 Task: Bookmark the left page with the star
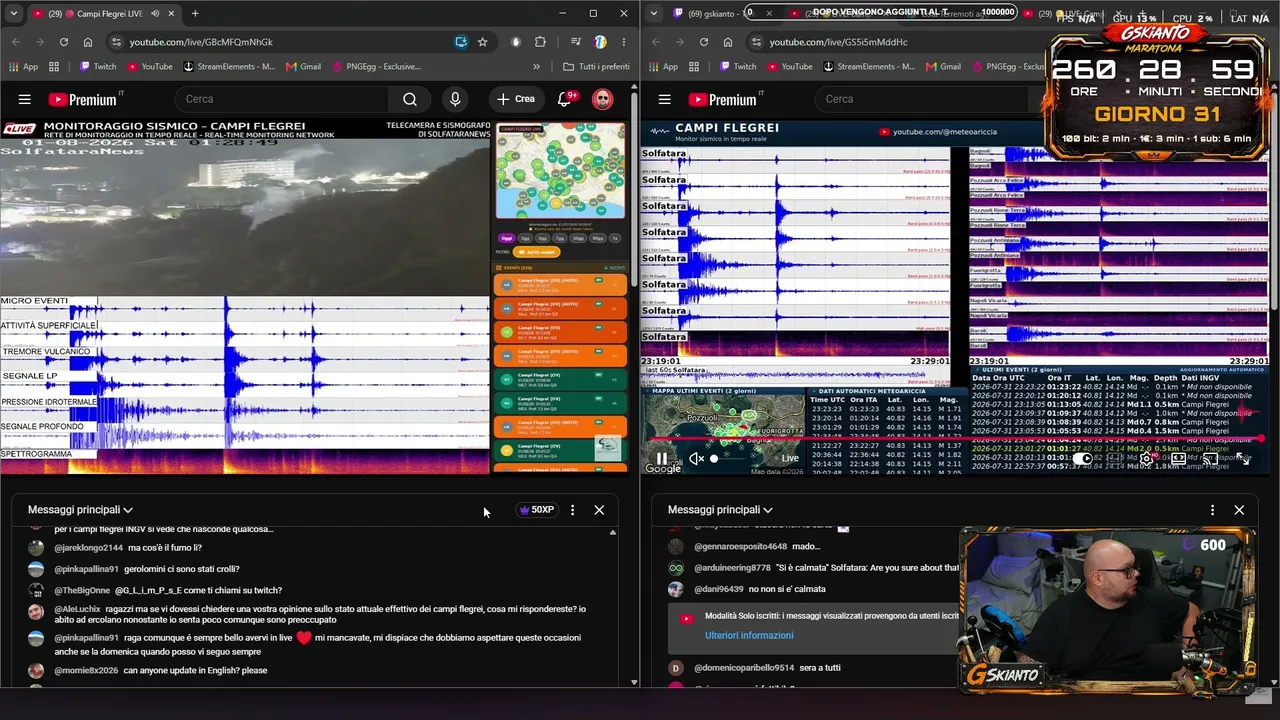[483, 42]
